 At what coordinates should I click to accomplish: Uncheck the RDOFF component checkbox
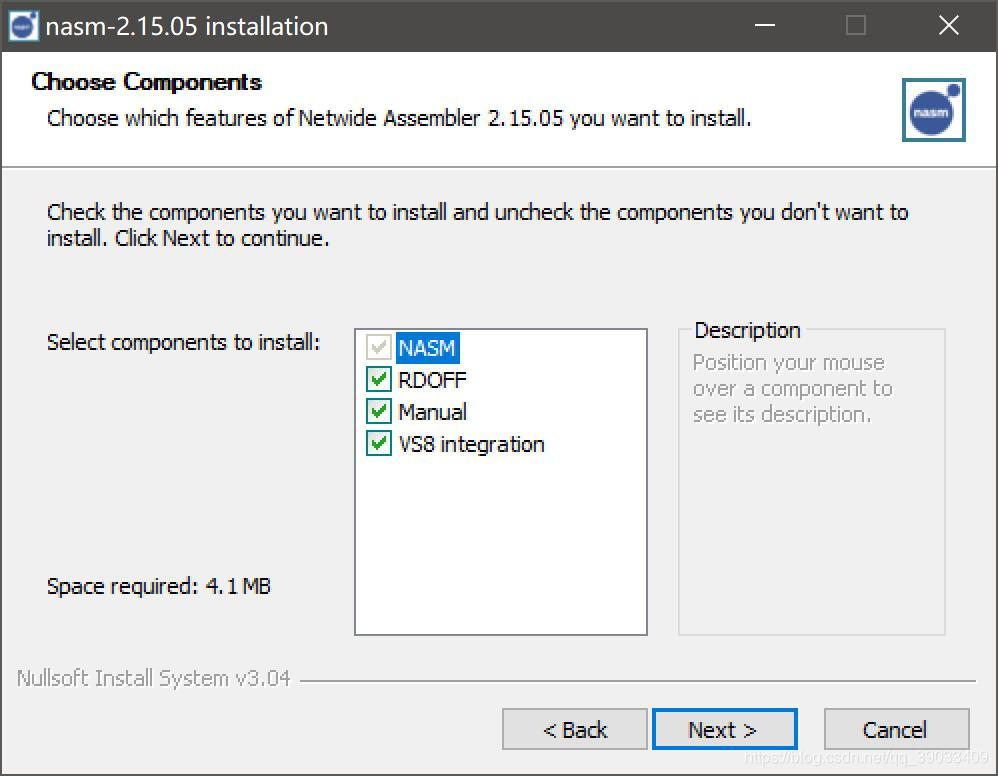click(378, 379)
